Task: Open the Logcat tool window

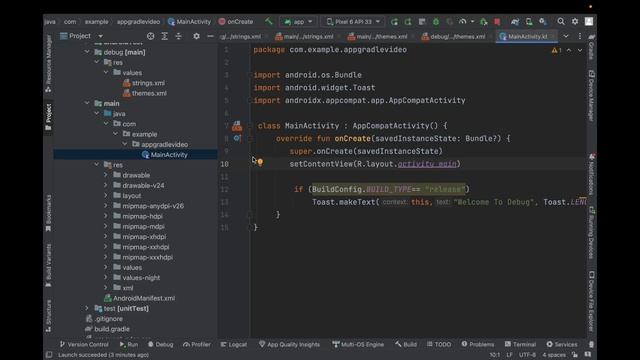Action: tap(233, 344)
